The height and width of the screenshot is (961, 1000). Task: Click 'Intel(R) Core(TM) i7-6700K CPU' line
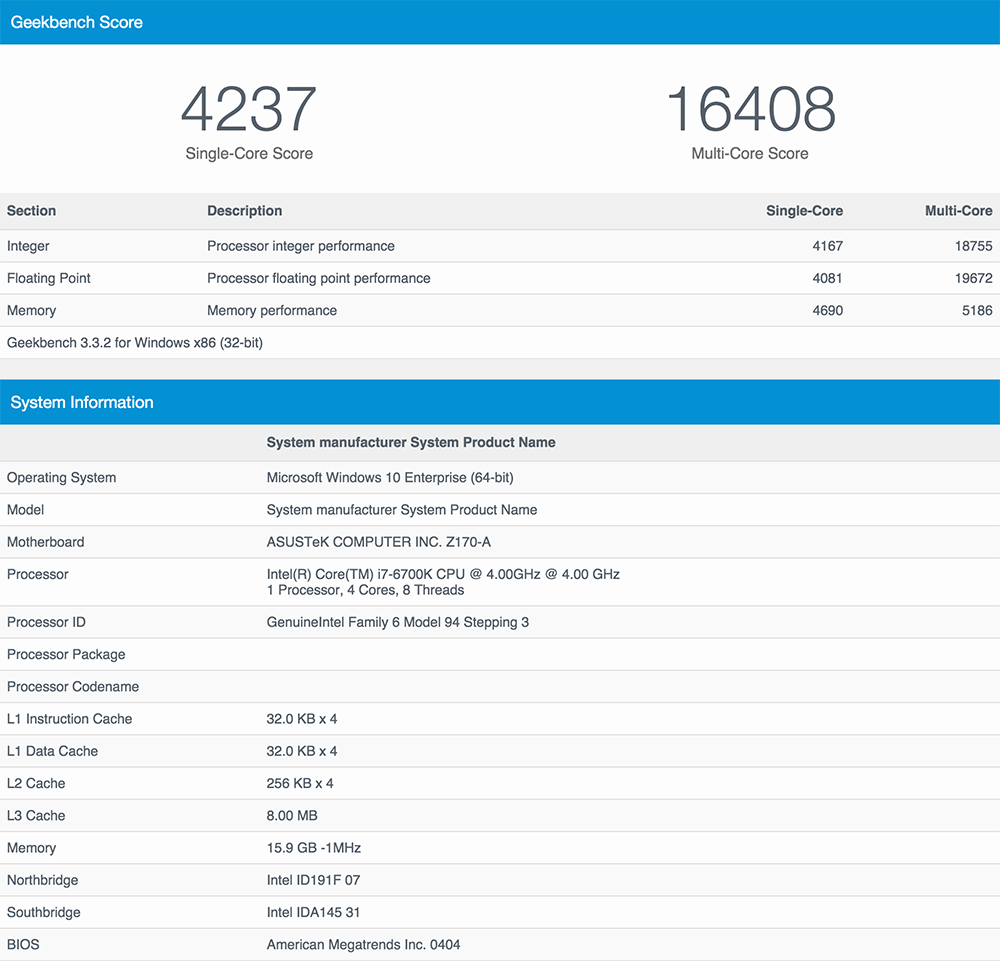click(443, 575)
